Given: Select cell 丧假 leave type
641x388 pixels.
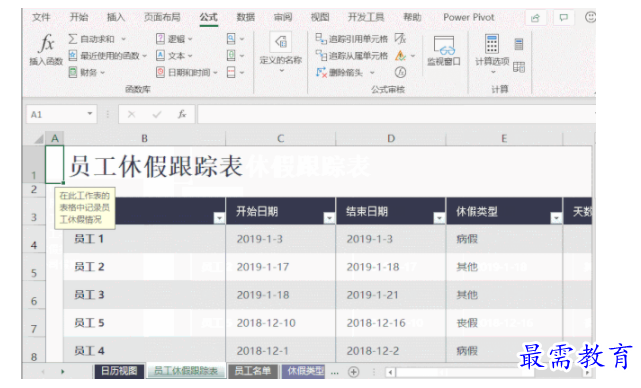Looking at the screenshot, I should pyautogui.click(x=504, y=323).
